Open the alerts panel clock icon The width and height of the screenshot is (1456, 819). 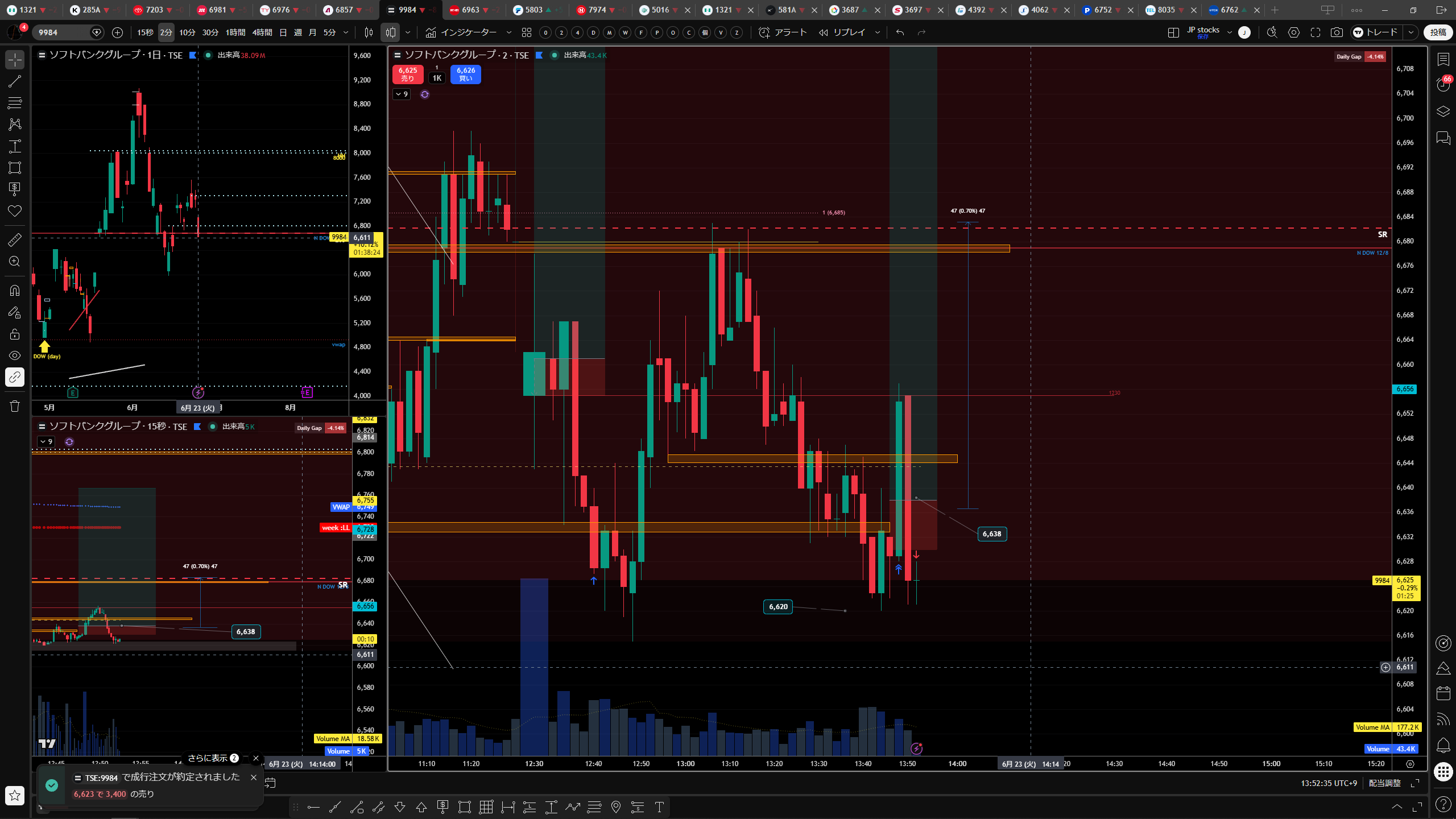pos(1443,85)
